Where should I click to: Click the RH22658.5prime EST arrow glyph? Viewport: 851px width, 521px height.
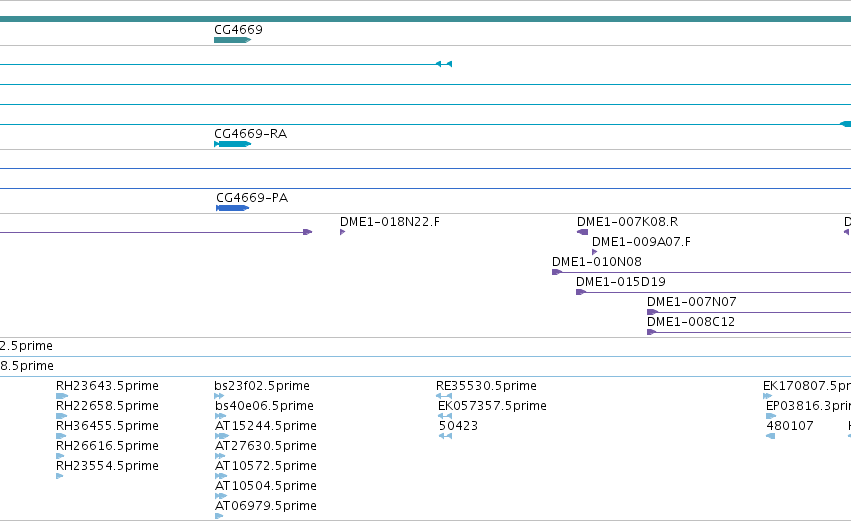[61, 416]
